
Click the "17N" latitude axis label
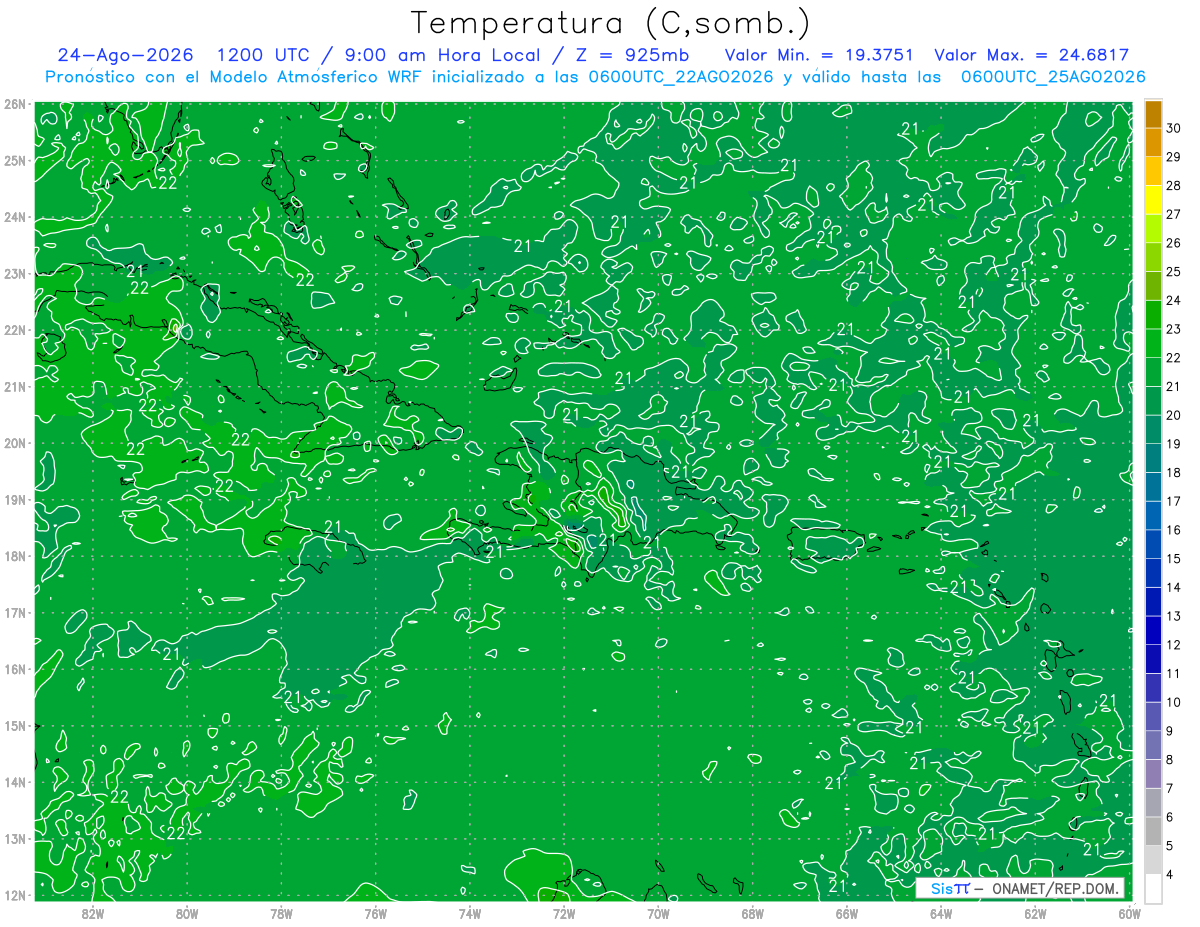(x=15, y=612)
